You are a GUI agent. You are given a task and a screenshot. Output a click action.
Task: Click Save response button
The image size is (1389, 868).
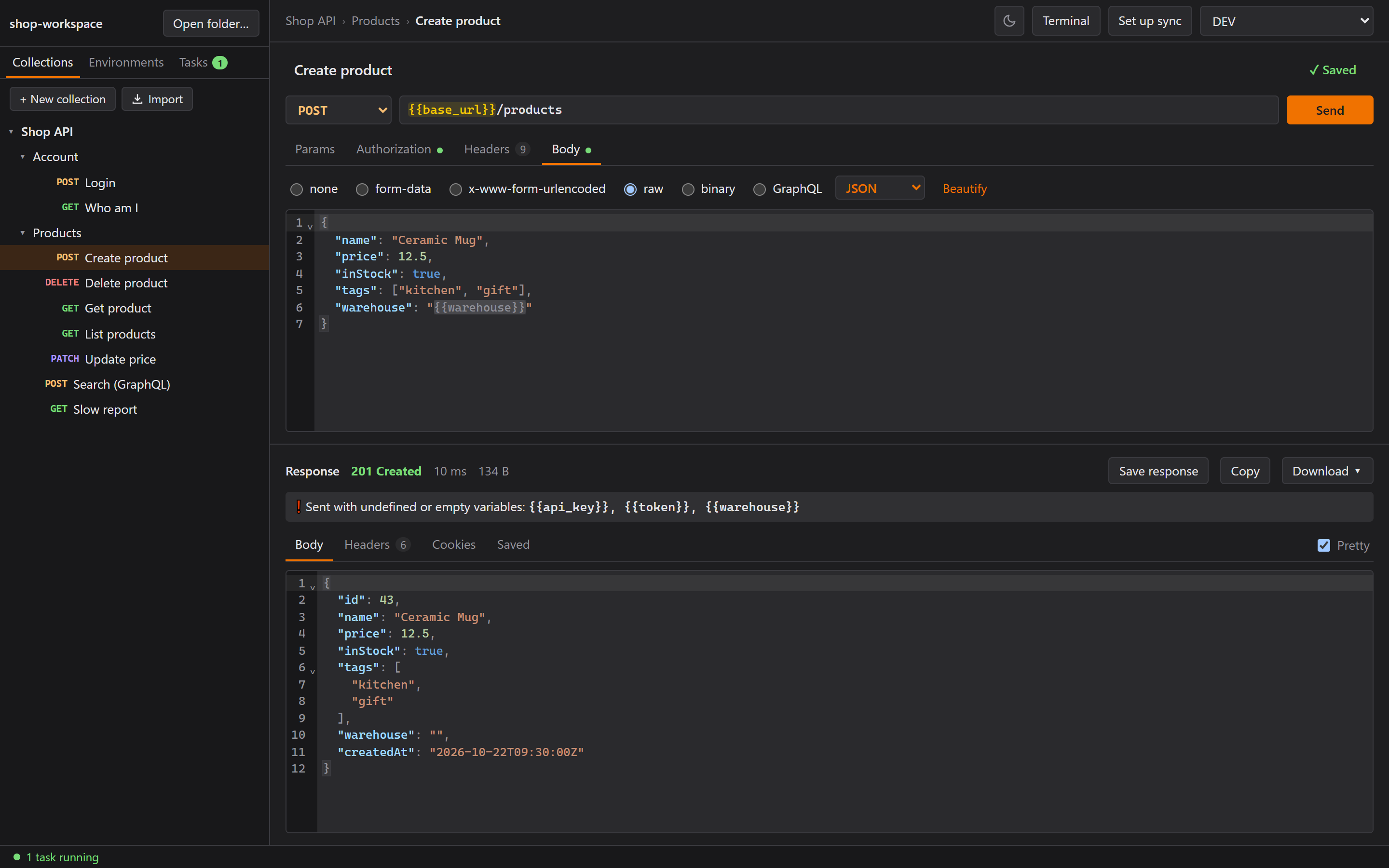click(1157, 471)
